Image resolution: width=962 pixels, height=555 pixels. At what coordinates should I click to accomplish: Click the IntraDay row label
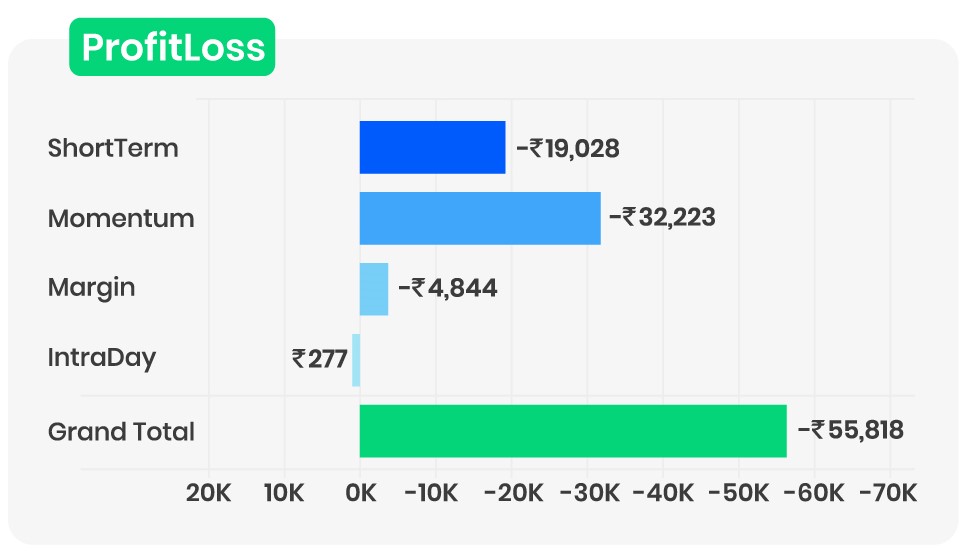click(x=102, y=358)
